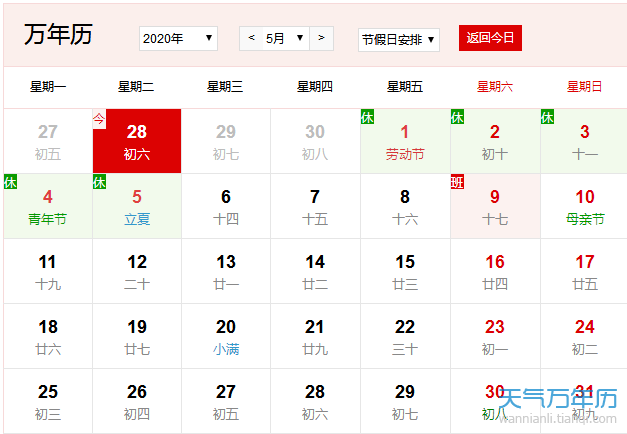Select today April 28 初六 highlighted cell

click(x=137, y=141)
